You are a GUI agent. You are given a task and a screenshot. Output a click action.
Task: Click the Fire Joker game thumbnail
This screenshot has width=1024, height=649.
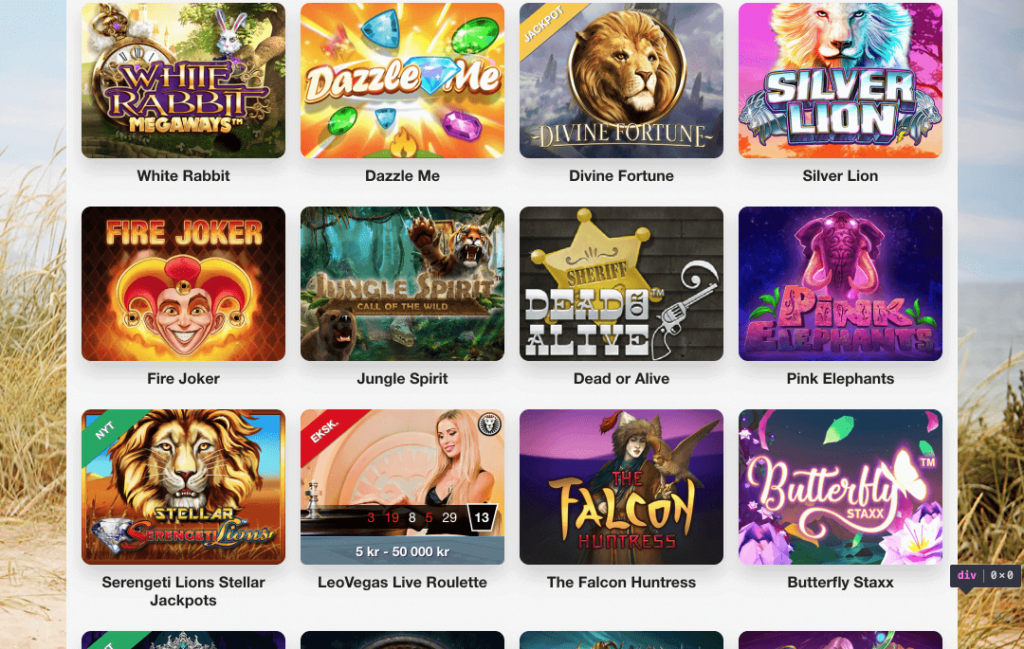(x=184, y=284)
